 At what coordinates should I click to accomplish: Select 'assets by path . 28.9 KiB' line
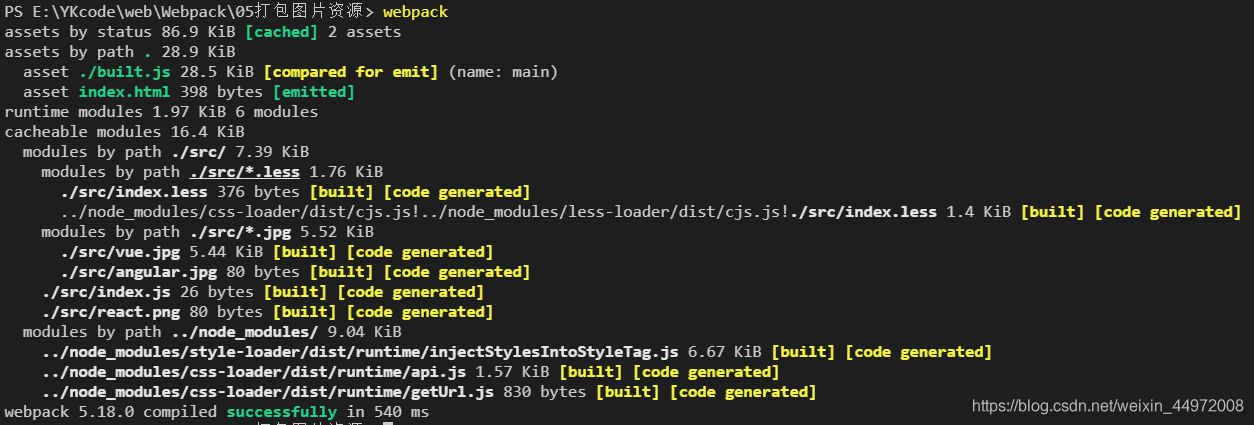[x=120, y=52]
